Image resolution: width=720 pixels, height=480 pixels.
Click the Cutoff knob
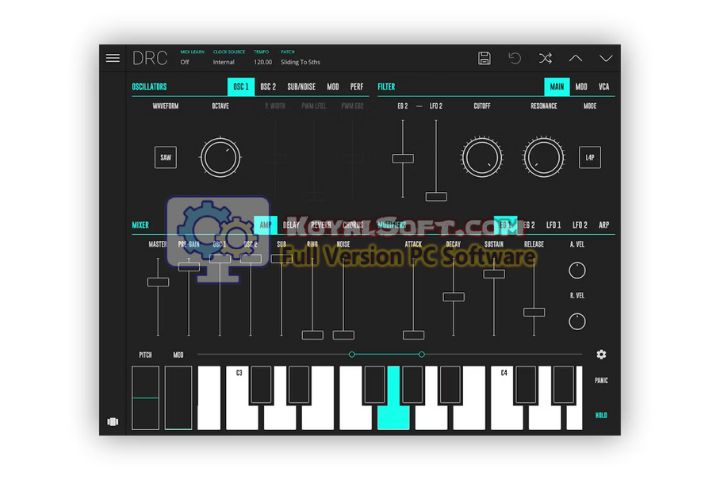pos(482,157)
